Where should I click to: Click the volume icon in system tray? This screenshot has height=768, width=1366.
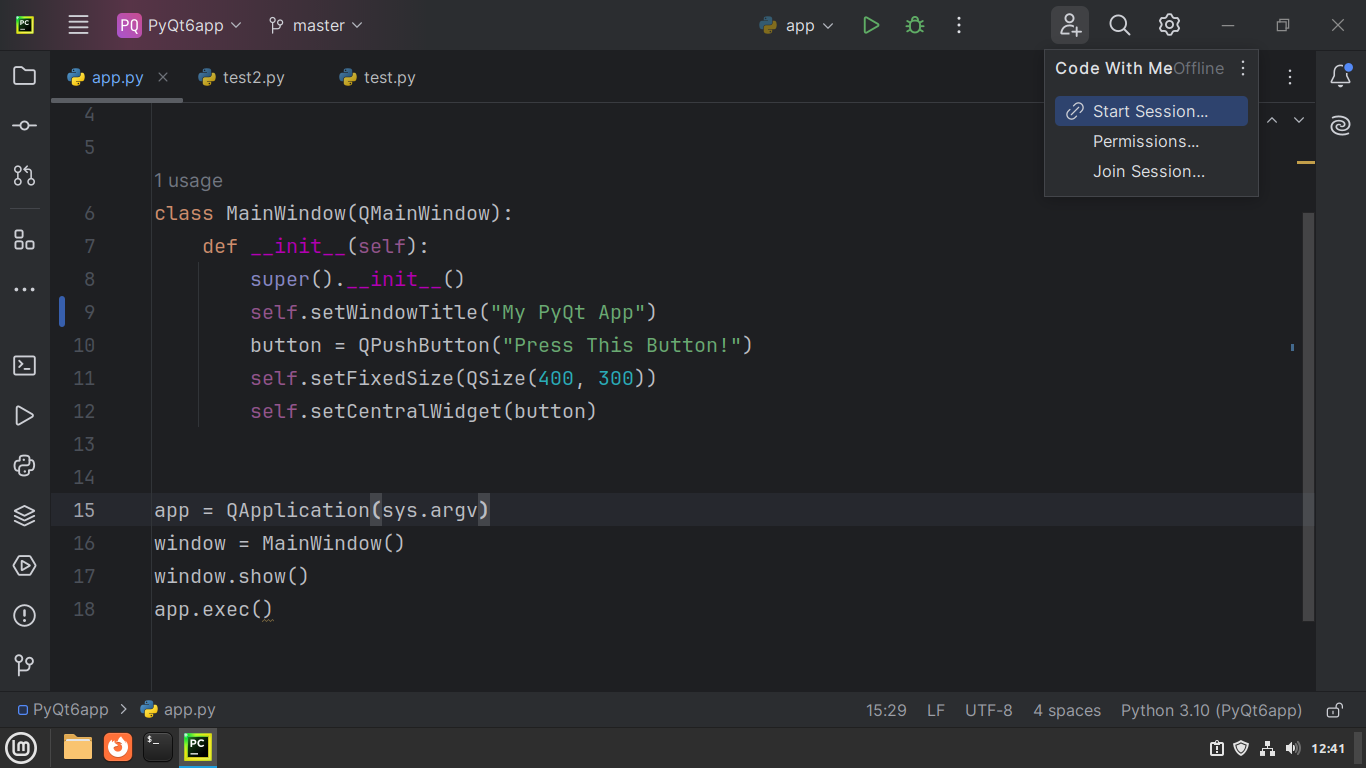1292,747
